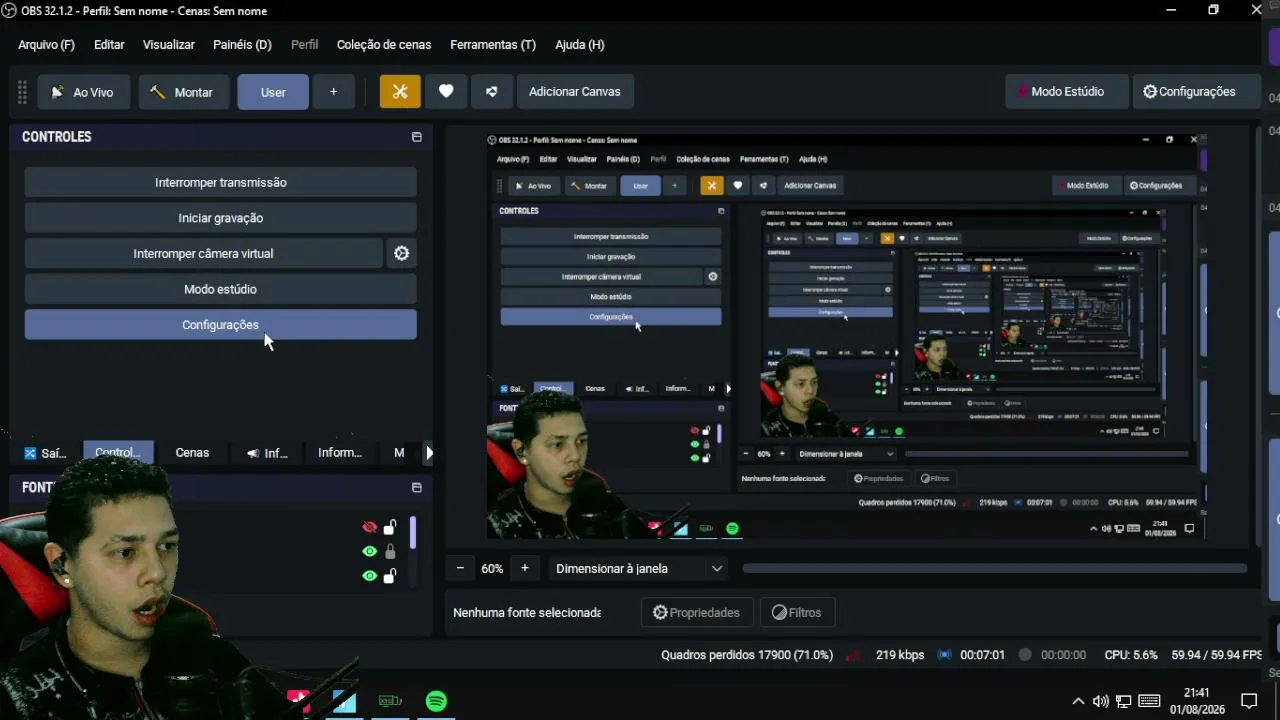Click the OBS preview canvas
1280x720 pixels.
[846, 335]
